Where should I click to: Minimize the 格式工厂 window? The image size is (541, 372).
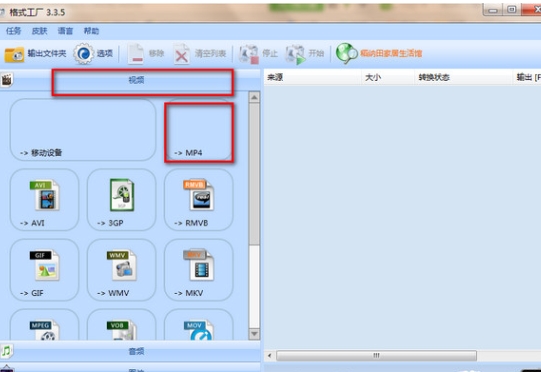click(493, 10)
